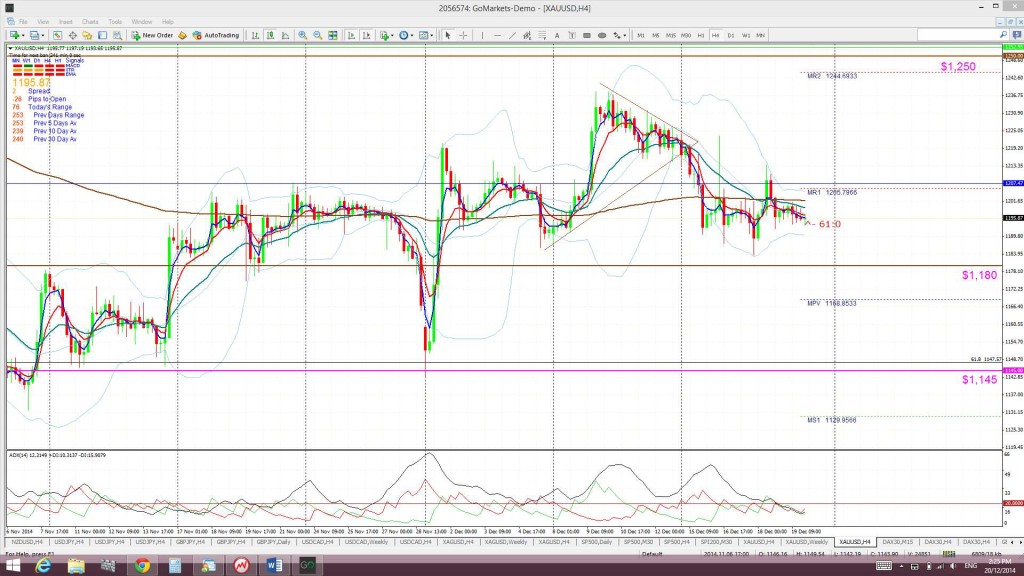Open the Strategy Tester icon

(x=117, y=35)
